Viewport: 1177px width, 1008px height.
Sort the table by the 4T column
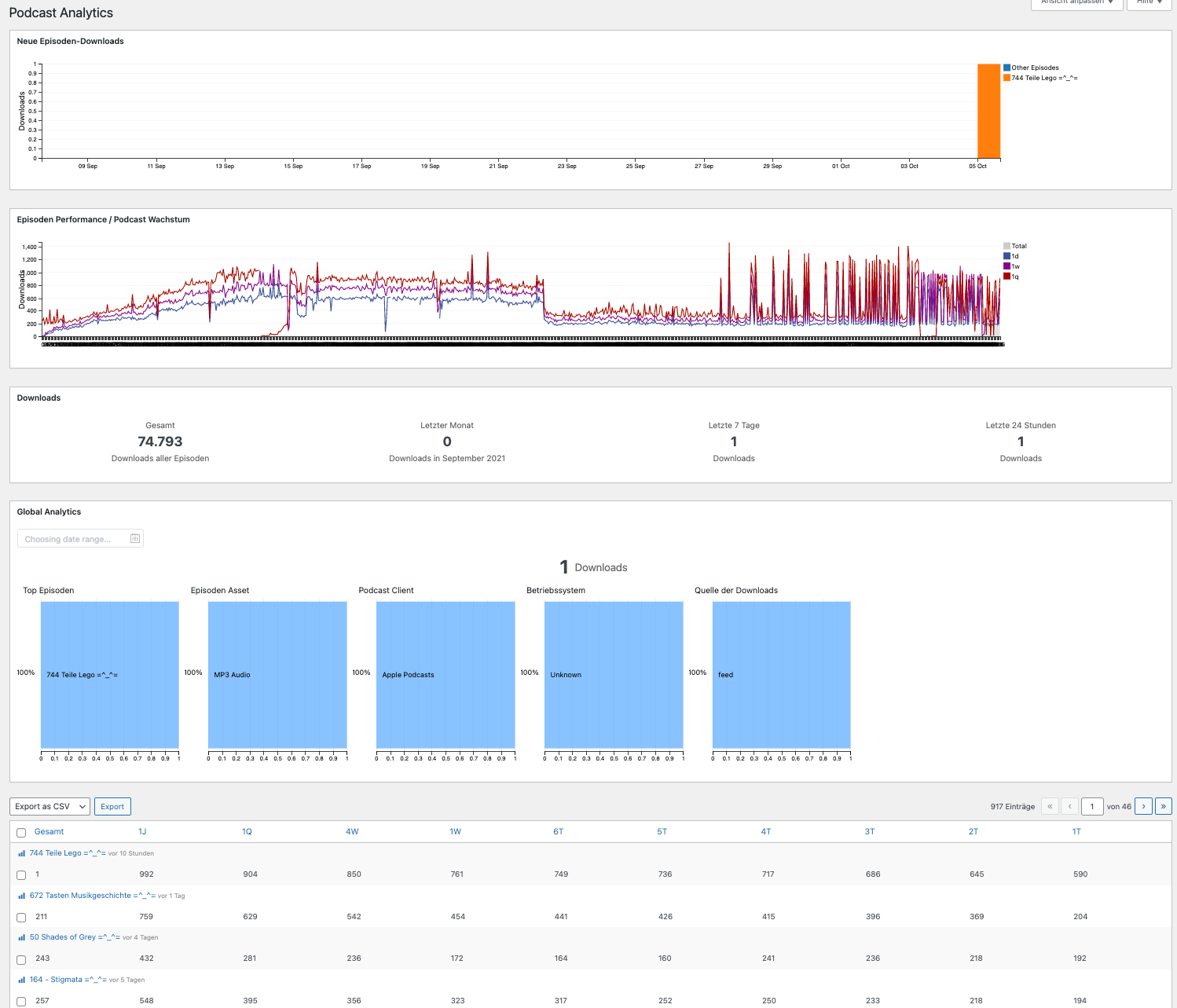(x=765, y=831)
